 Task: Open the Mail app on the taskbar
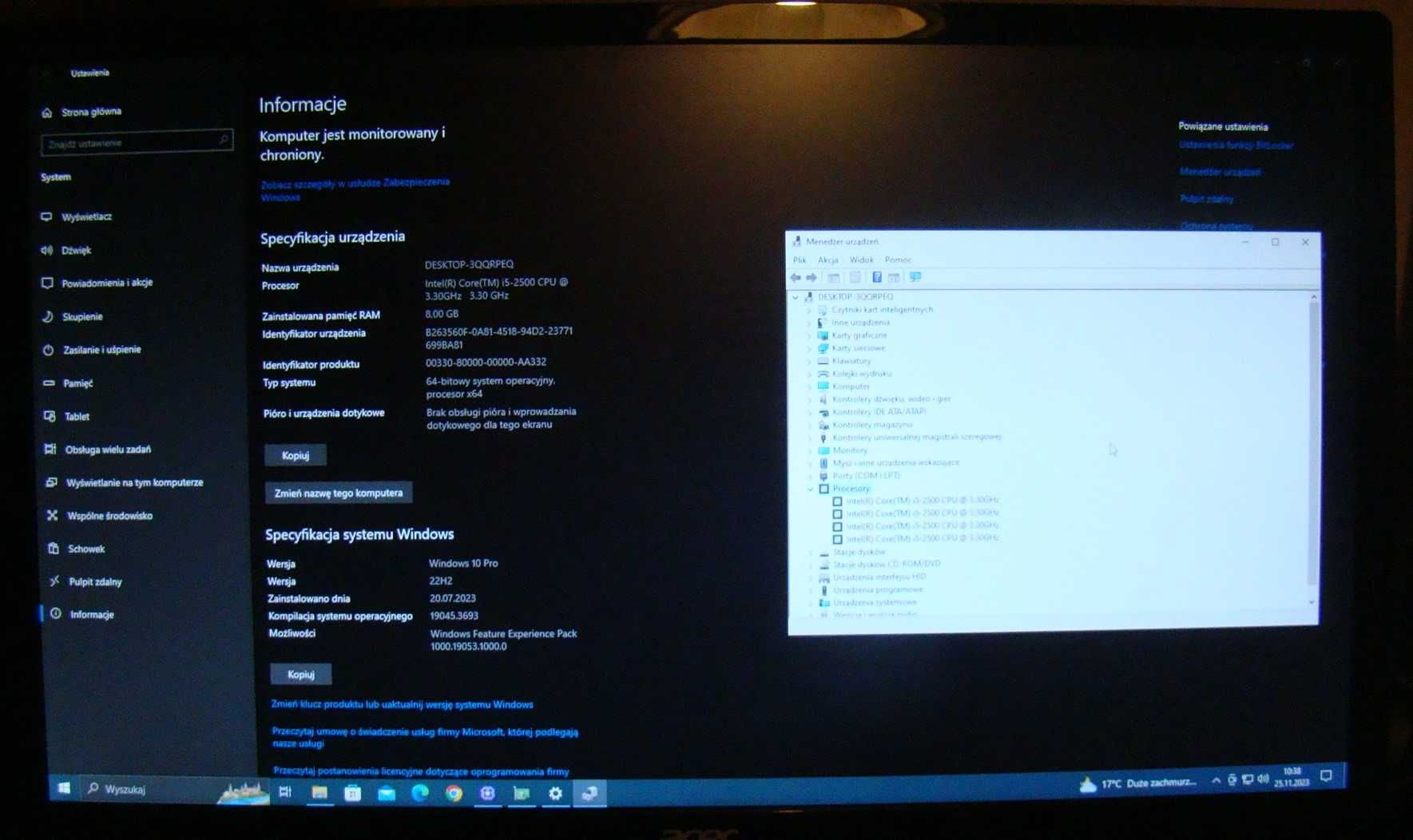[387, 793]
